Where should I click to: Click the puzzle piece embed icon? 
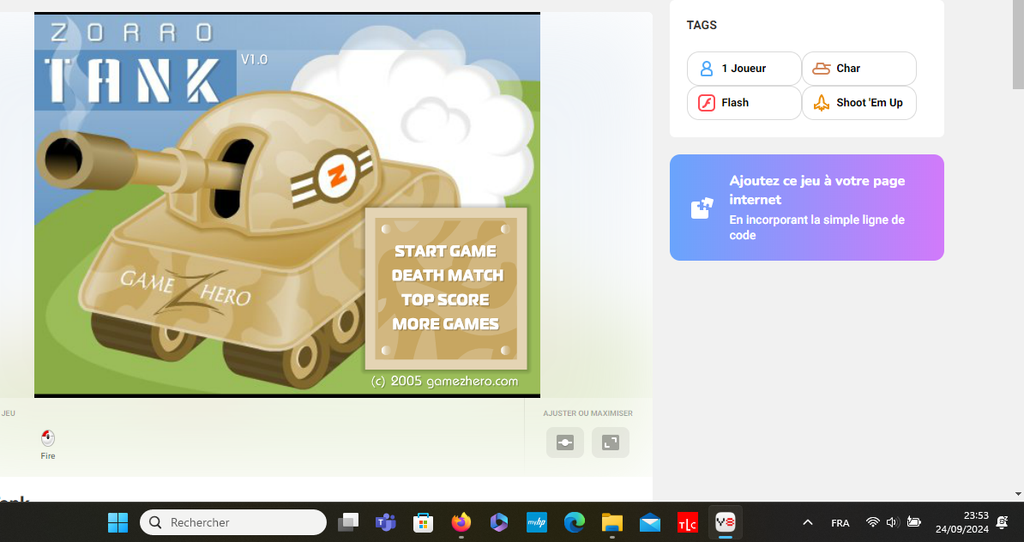701,208
